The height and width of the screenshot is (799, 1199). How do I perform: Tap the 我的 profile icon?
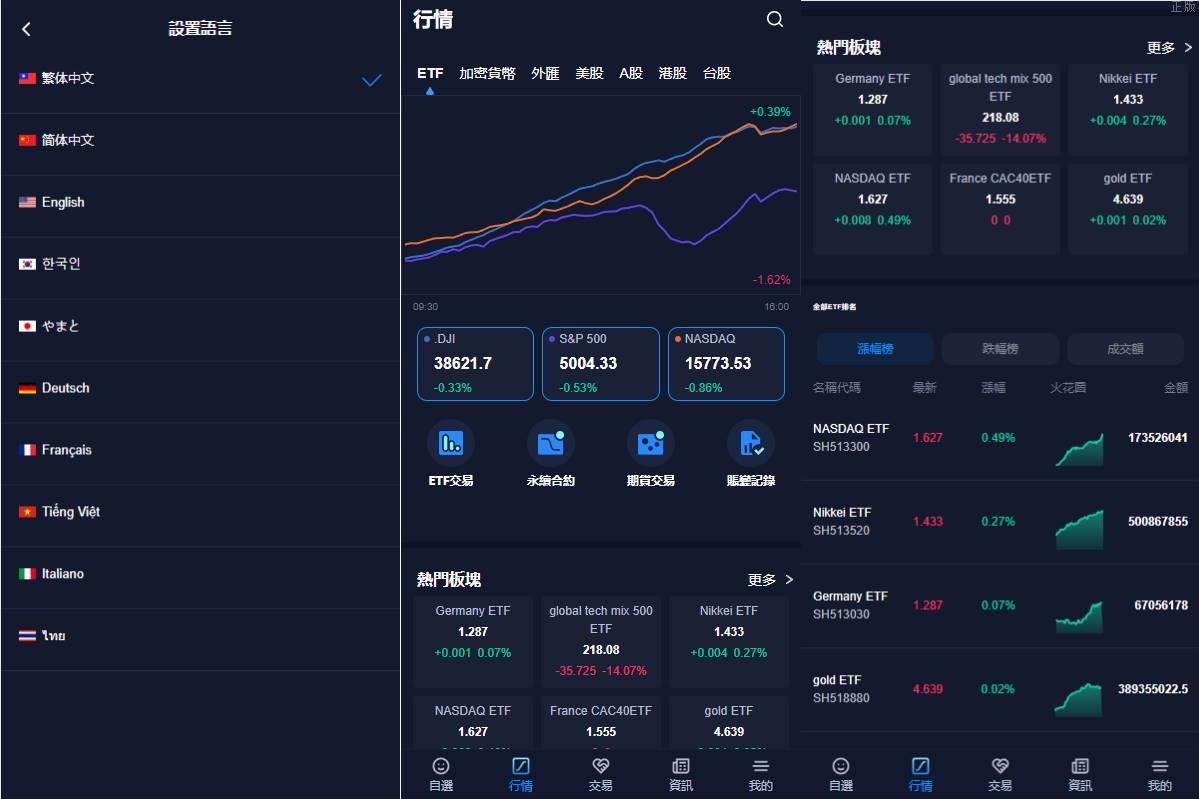tap(761, 773)
